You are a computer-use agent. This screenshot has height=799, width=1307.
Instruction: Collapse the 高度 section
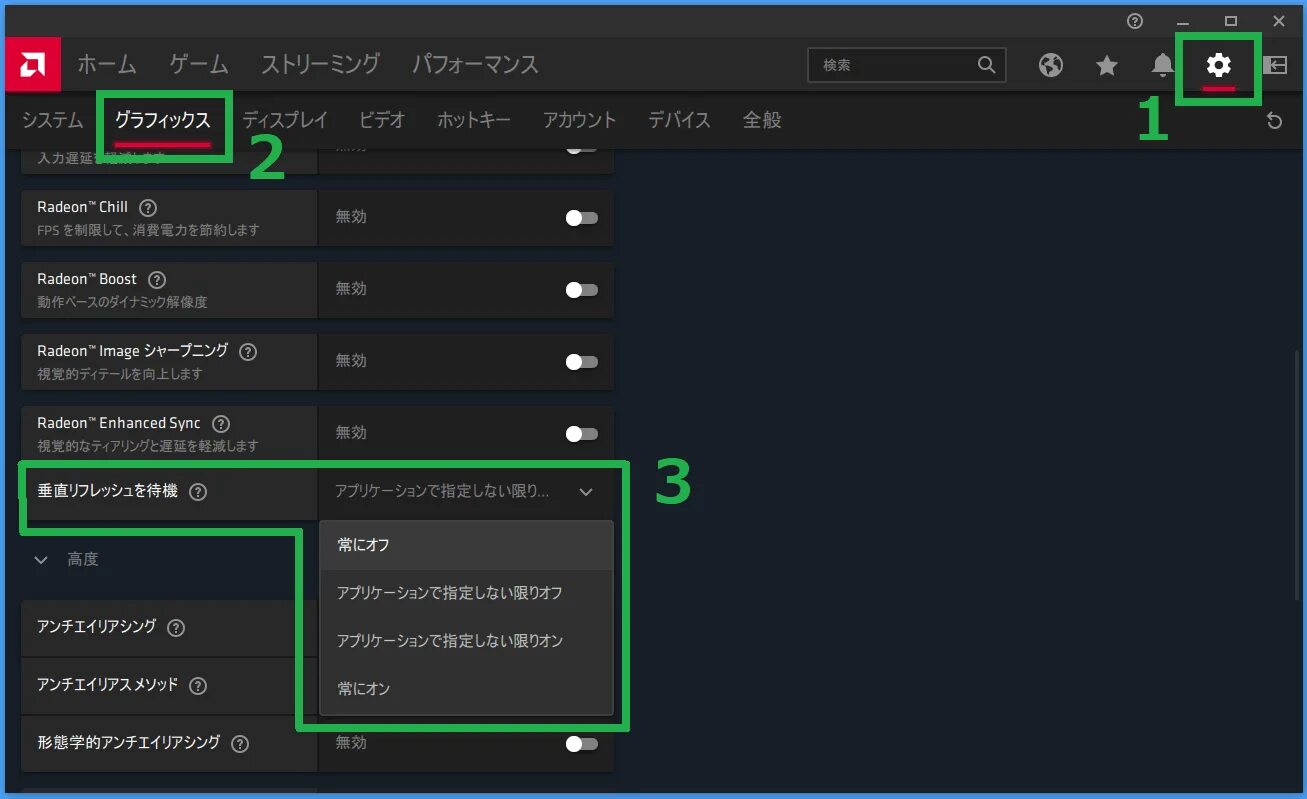tap(41, 560)
